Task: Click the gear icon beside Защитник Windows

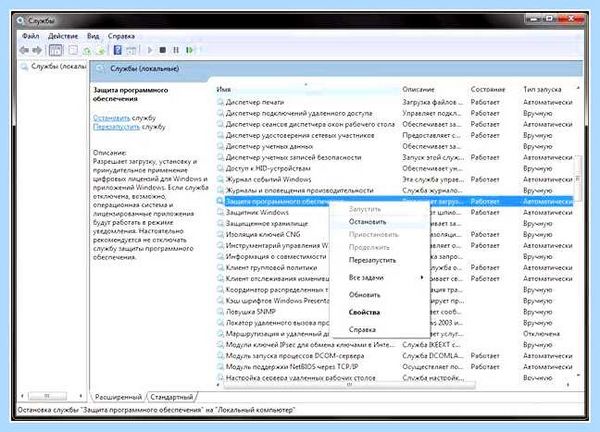Action: tap(220, 212)
